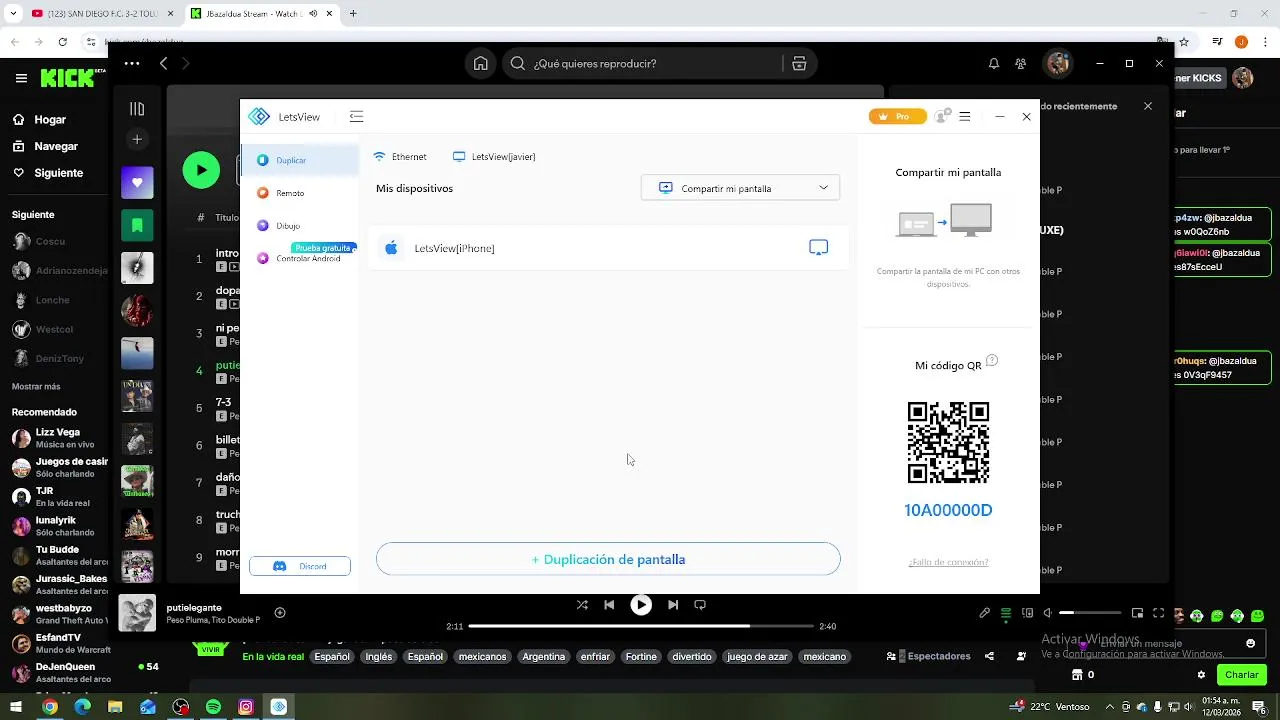Open the Compartir mi pantalla dropdown
Viewport: 1280px width, 720px height.
pos(740,188)
